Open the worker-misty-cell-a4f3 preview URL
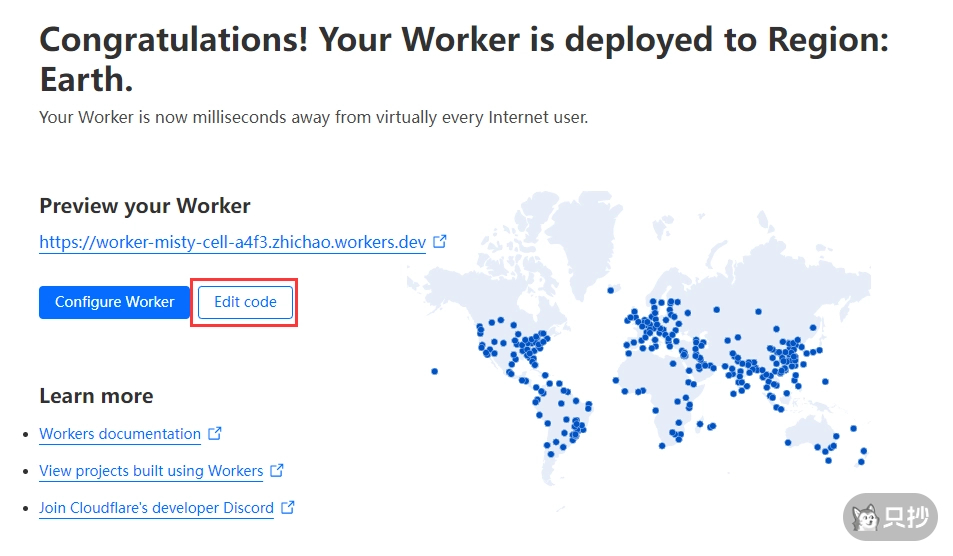The image size is (953, 556). (x=232, y=242)
